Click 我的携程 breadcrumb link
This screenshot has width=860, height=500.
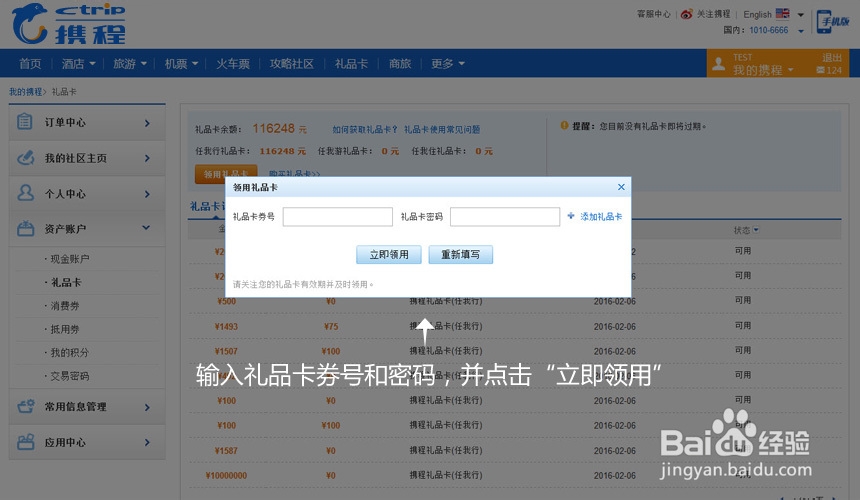coord(25,92)
